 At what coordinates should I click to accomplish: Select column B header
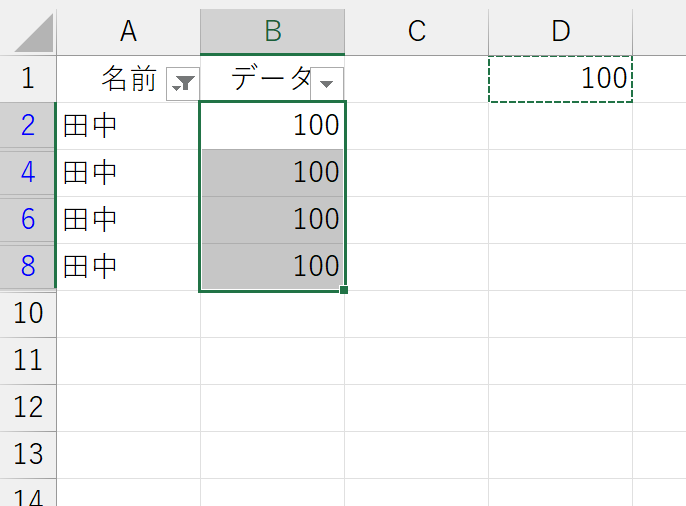tap(272, 29)
